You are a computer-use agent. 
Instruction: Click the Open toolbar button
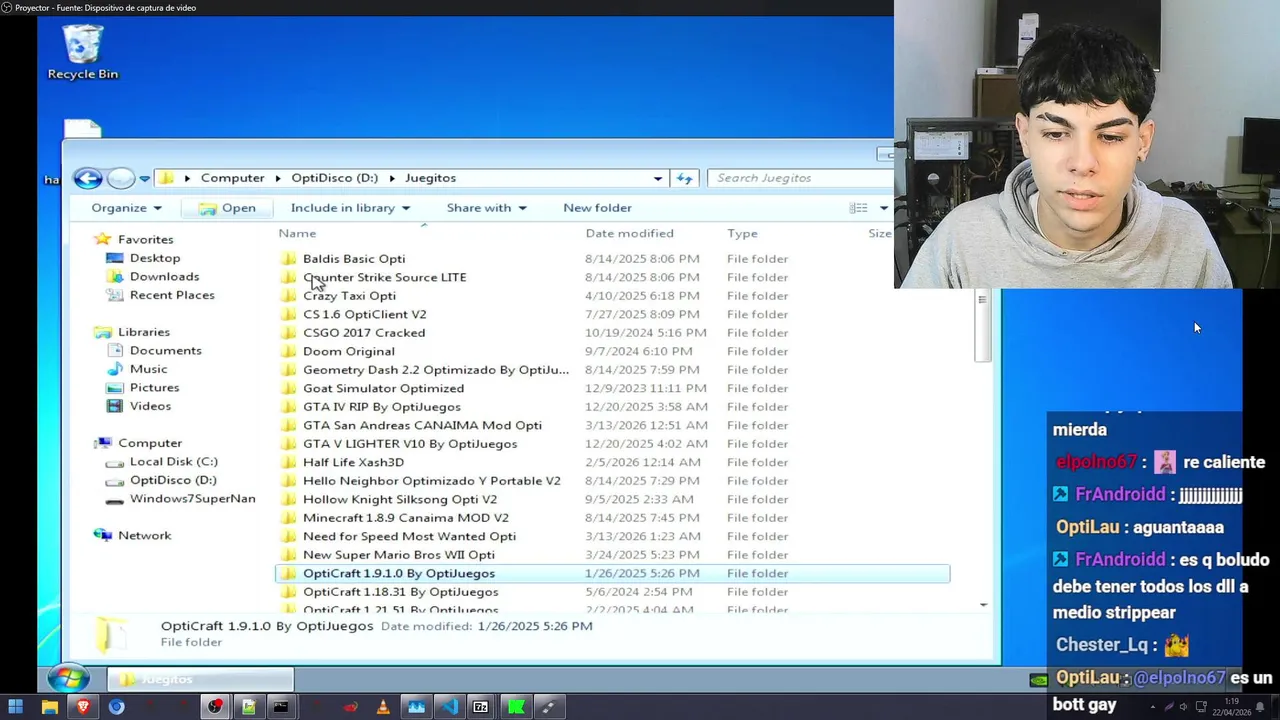[x=227, y=208]
